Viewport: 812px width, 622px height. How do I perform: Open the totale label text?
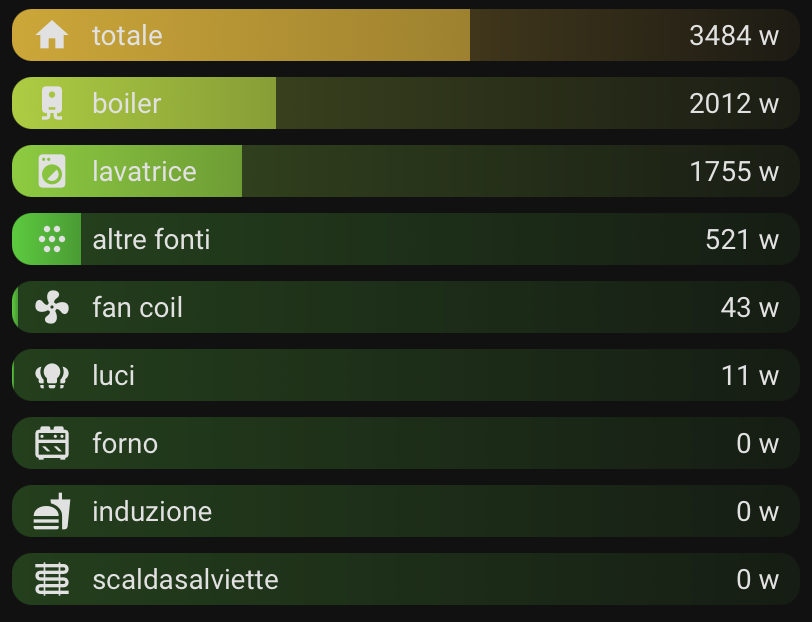(127, 36)
